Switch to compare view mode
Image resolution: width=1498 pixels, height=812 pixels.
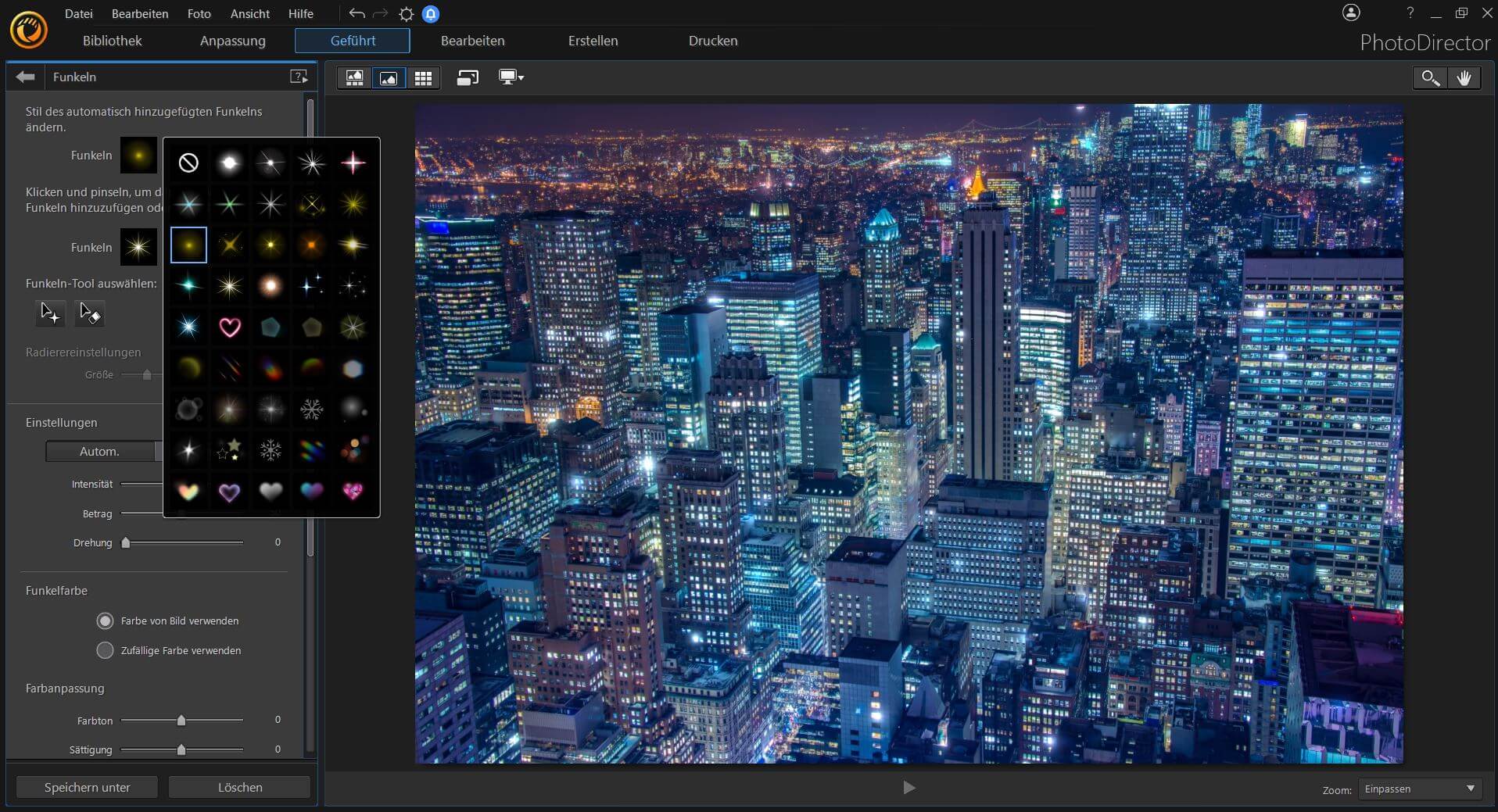click(355, 77)
